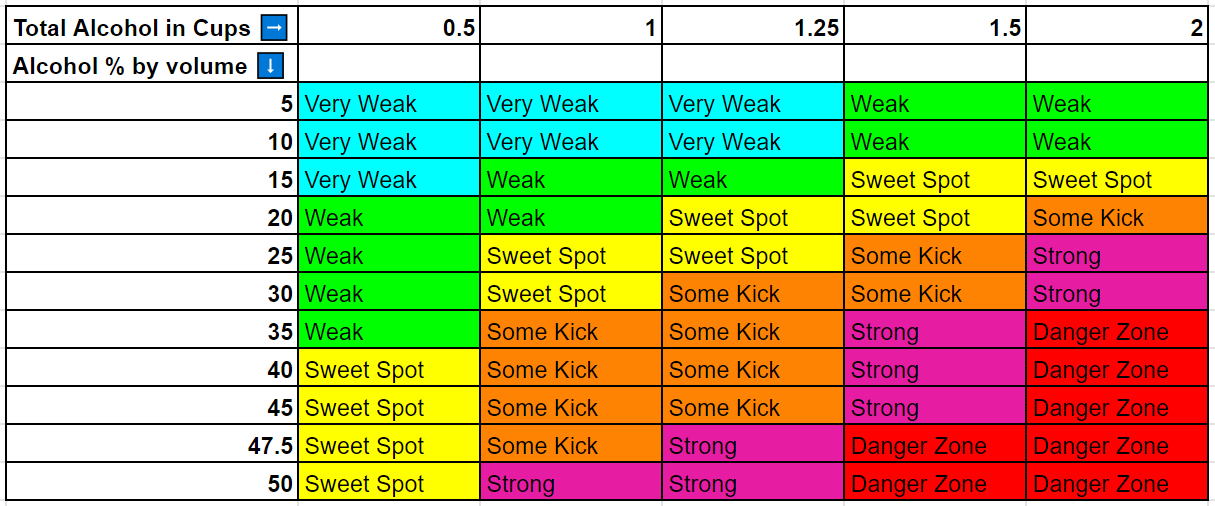Select the 0.5 cups column header
The width and height of the screenshot is (1215, 506).
[389, 28]
